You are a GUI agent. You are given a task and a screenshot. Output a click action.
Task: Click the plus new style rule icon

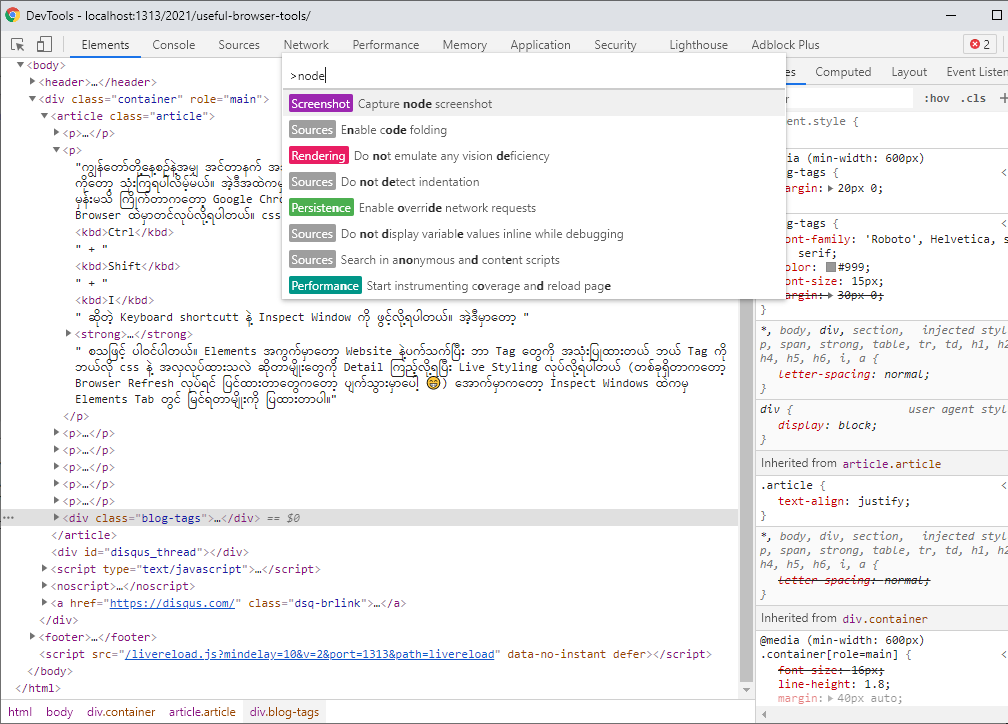[1003, 98]
